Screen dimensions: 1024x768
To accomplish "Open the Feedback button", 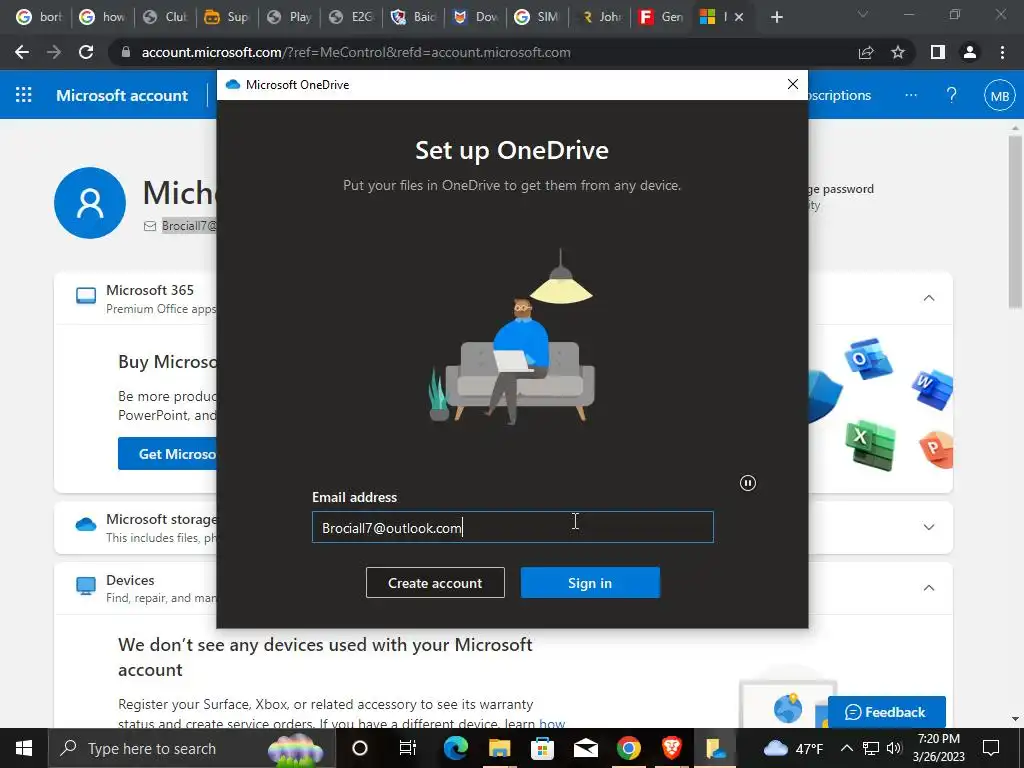I will 886,712.
